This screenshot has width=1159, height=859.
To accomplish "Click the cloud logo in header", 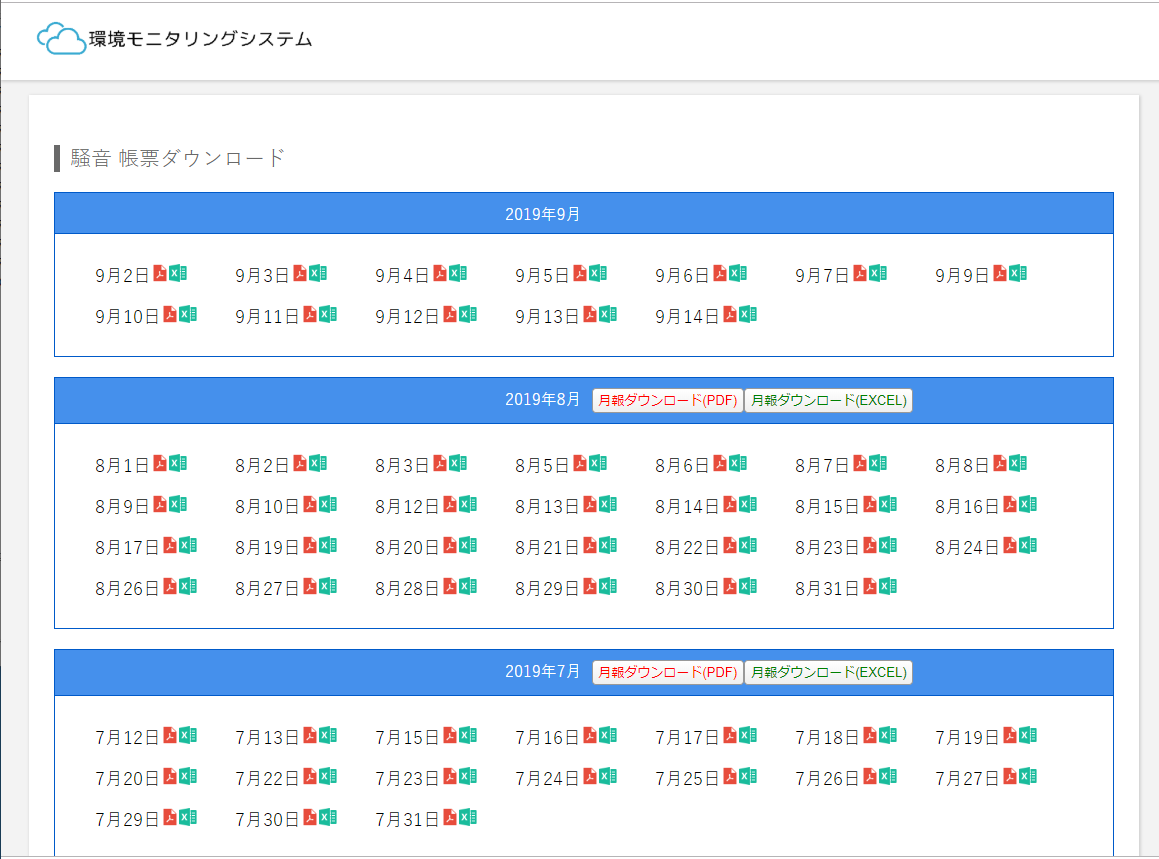I will (x=61, y=39).
